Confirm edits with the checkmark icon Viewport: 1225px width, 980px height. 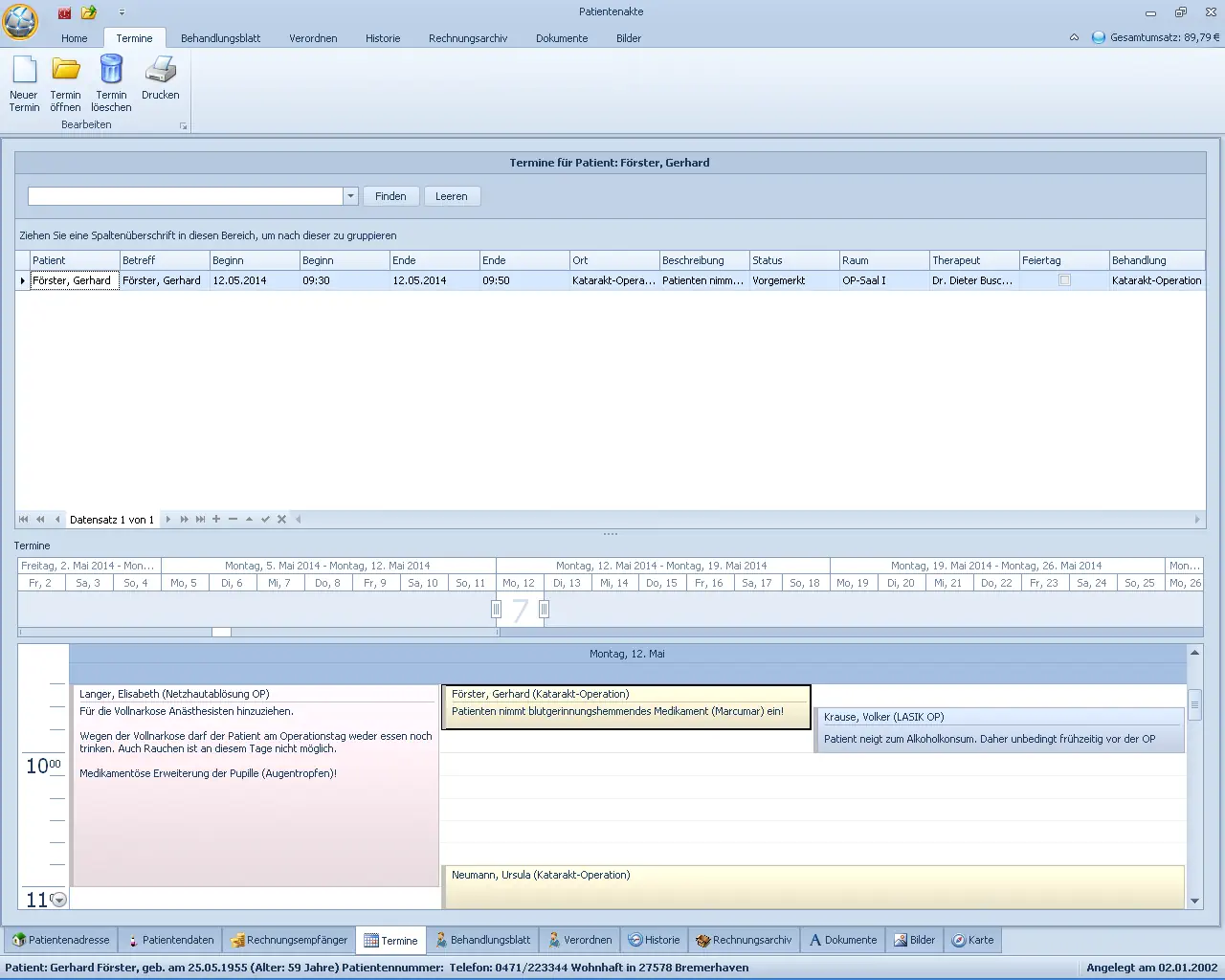pyautogui.click(x=265, y=519)
